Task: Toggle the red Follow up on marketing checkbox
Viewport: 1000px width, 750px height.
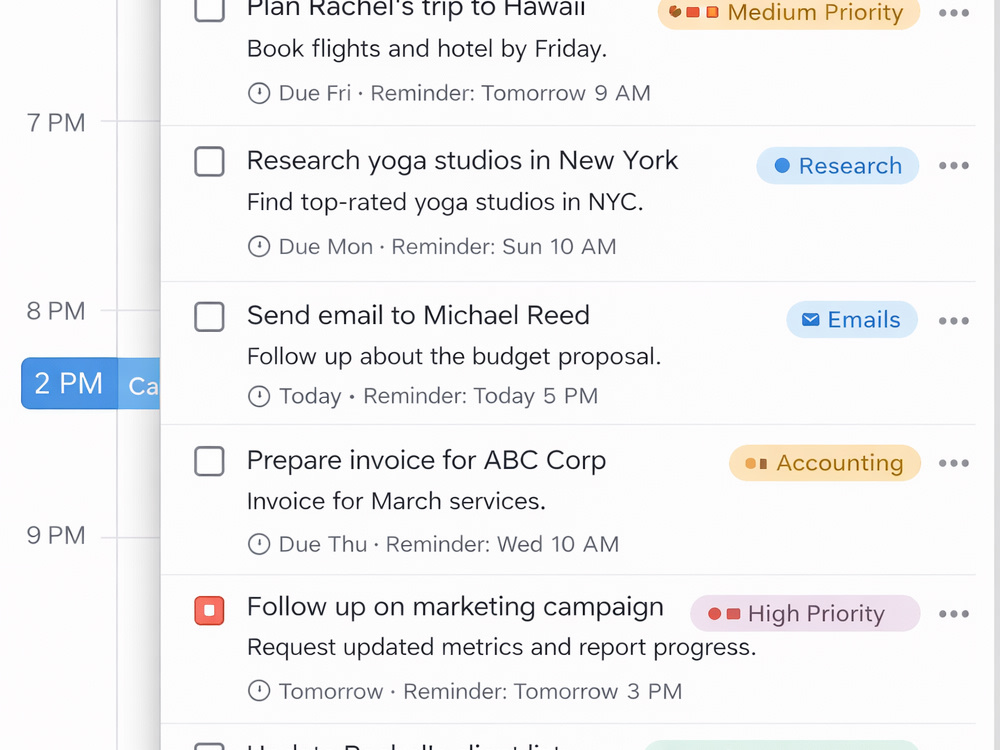Action: click(x=209, y=610)
